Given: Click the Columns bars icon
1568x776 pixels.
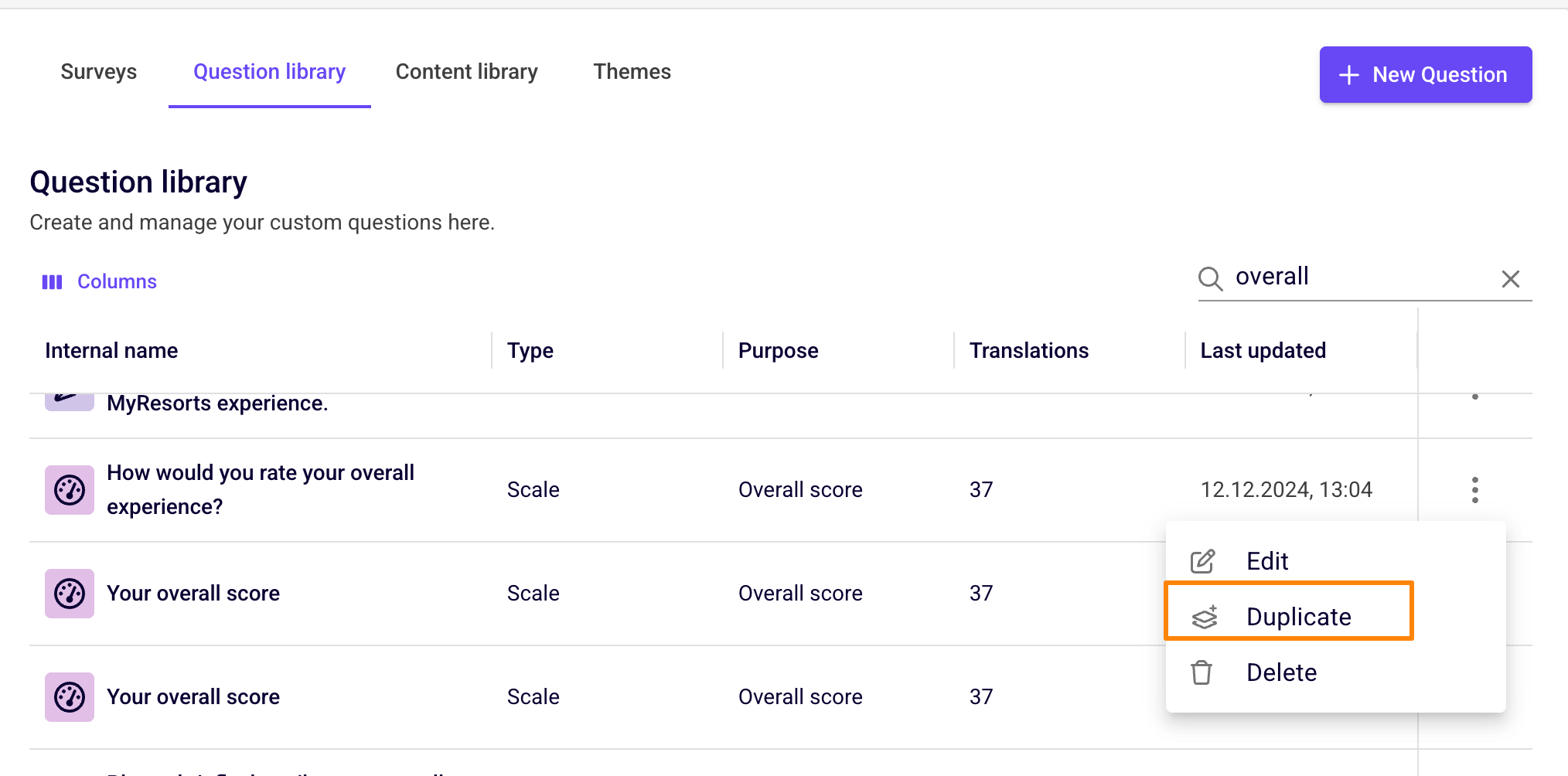Looking at the screenshot, I should [52, 282].
